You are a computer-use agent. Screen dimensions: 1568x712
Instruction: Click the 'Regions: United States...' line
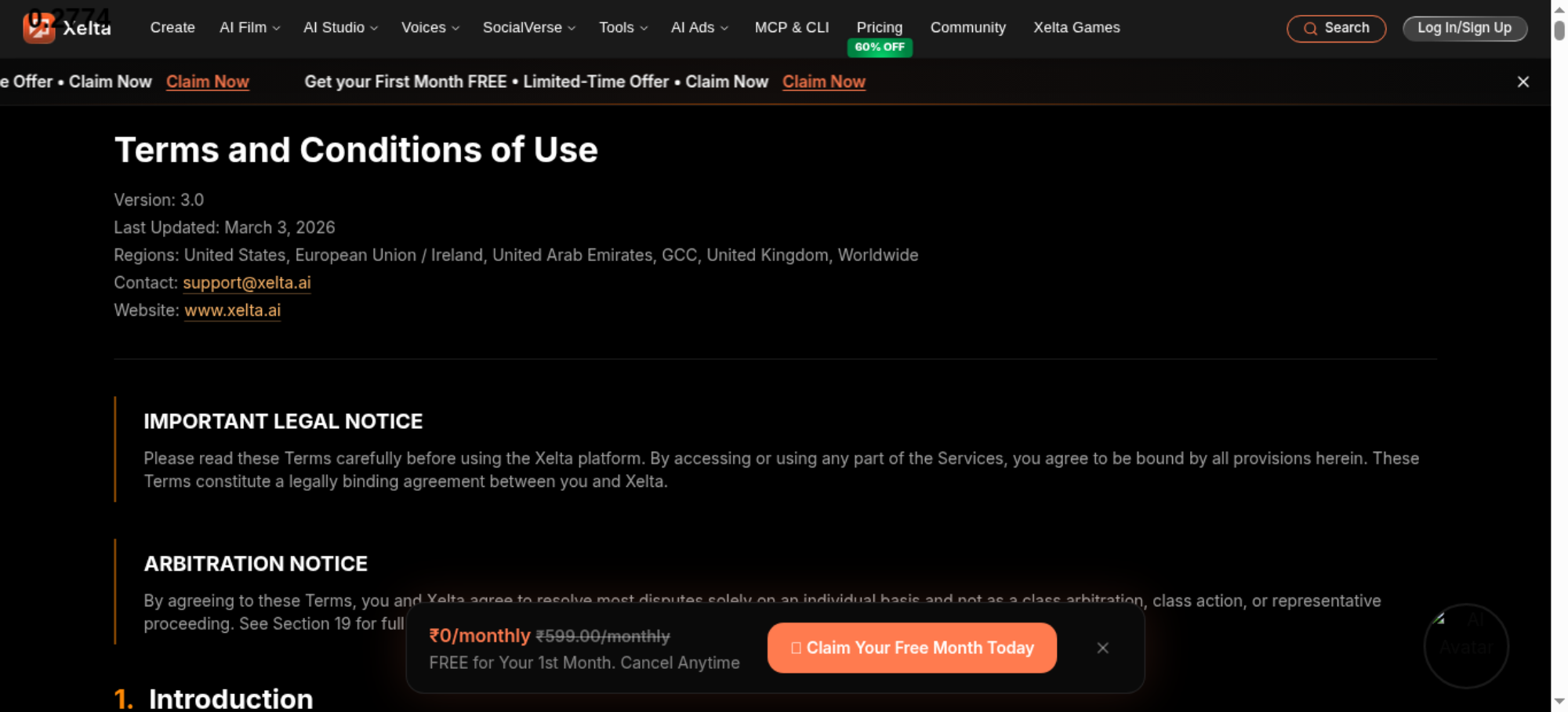click(x=516, y=255)
